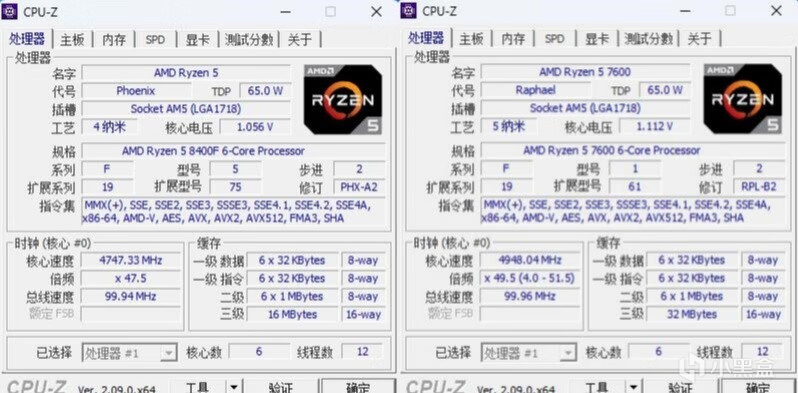Select 测試分數 tab in the Raphael window
Screen dimensions: 798x393
pyautogui.click(x=648, y=39)
